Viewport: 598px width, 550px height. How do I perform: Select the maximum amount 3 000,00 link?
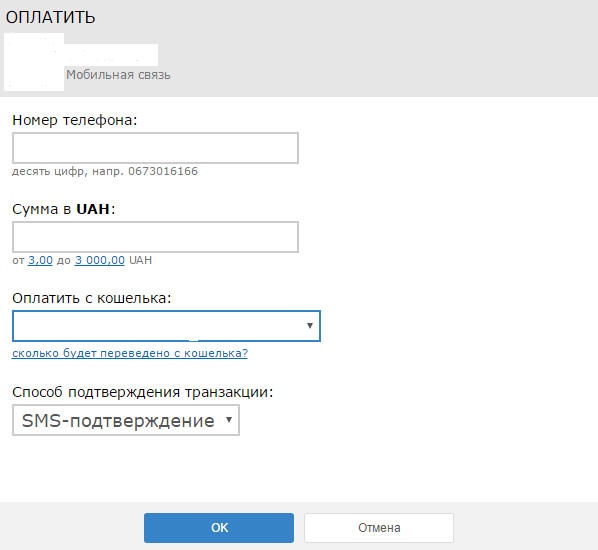pos(100,261)
